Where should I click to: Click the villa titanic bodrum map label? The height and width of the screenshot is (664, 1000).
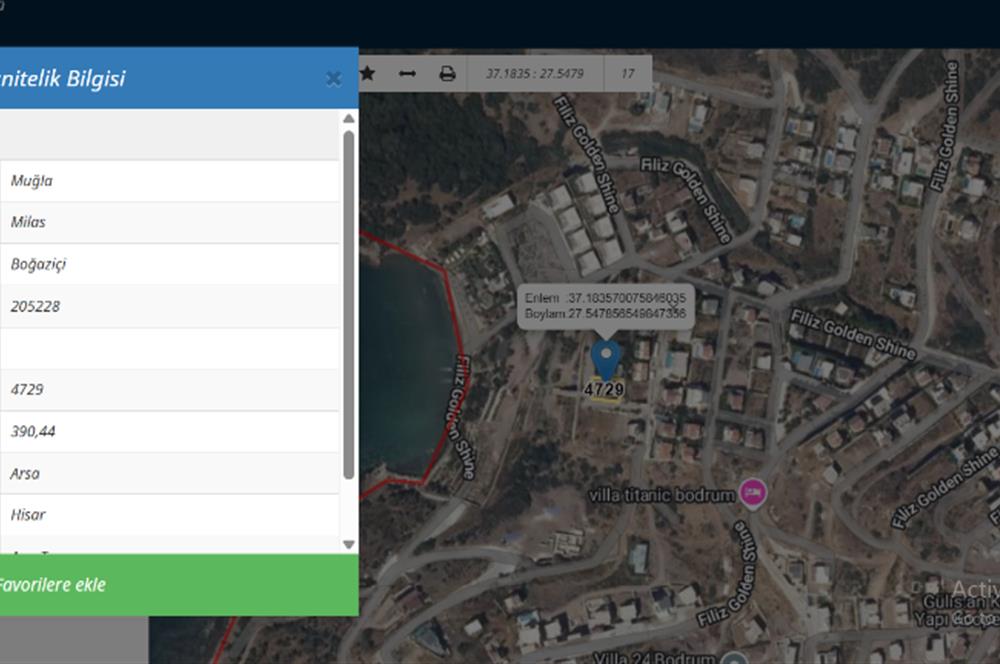pos(661,495)
